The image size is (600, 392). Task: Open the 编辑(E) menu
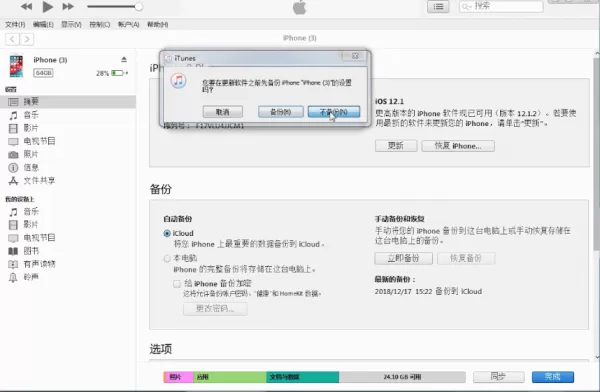click(43, 24)
